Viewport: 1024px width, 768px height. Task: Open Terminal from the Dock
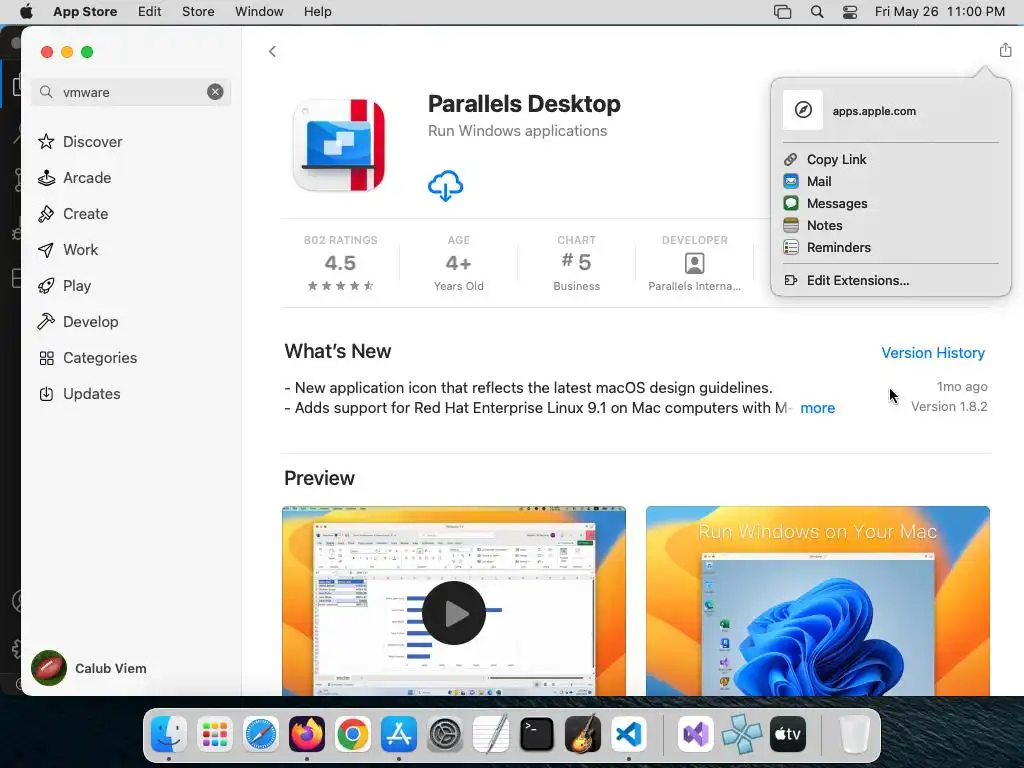coord(537,734)
